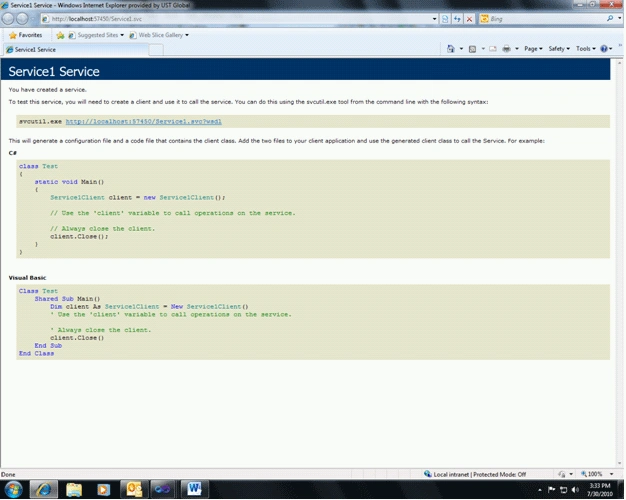Image resolution: width=626 pixels, height=500 pixels.
Task: Expand the address bar history dropdown
Action: [x=434, y=19]
